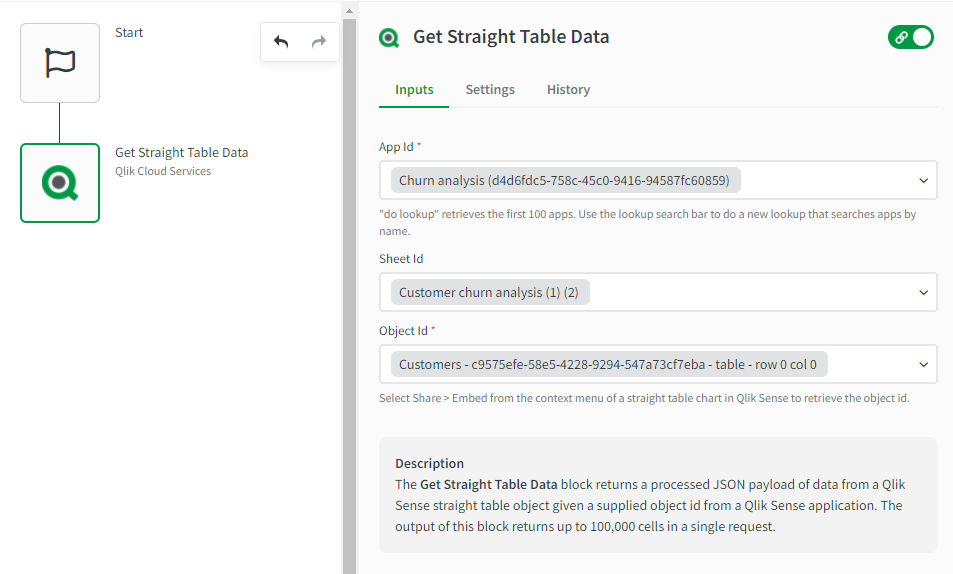Click the undo arrow icon
Image resolution: width=953 pixels, height=574 pixels.
coord(281,42)
